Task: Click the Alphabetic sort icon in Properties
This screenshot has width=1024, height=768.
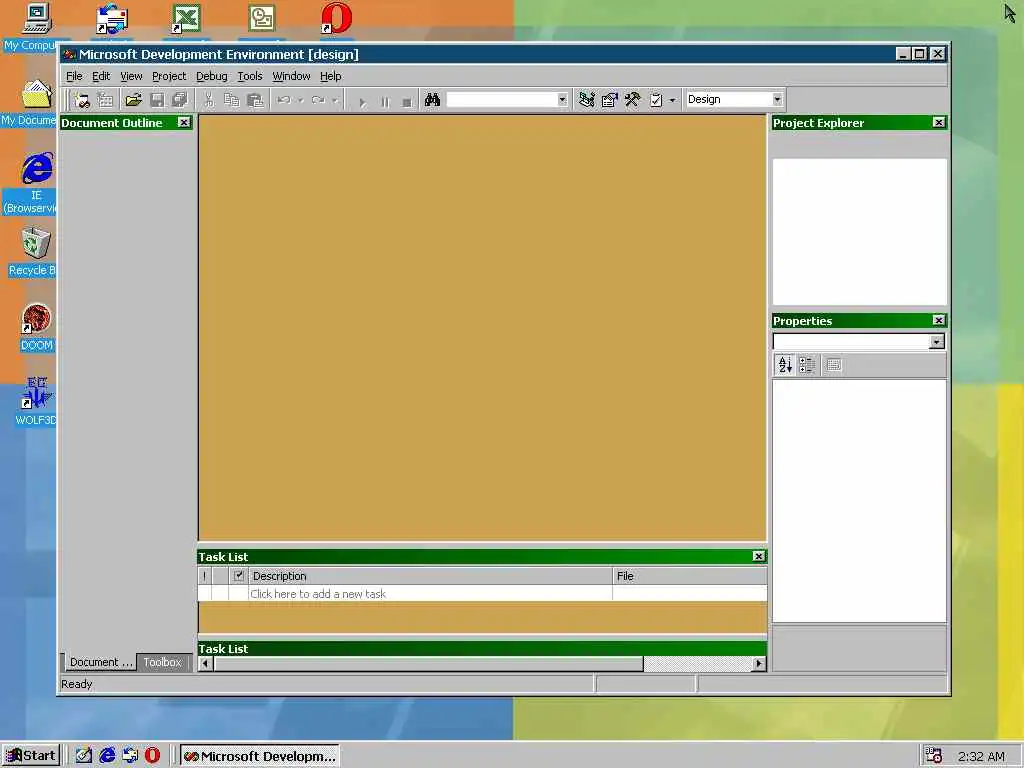Action: pos(785,365)
